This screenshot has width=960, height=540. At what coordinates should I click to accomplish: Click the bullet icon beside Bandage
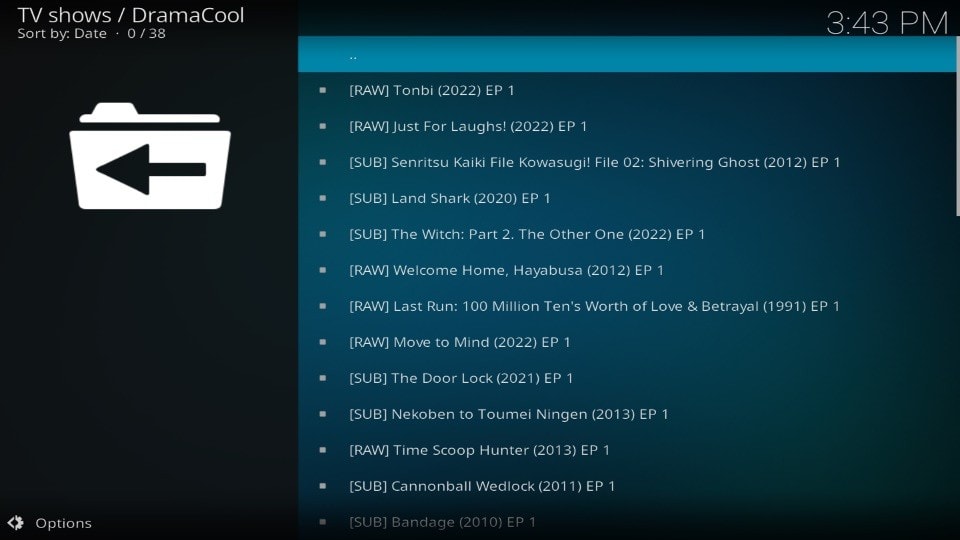(x=323, y=522)
